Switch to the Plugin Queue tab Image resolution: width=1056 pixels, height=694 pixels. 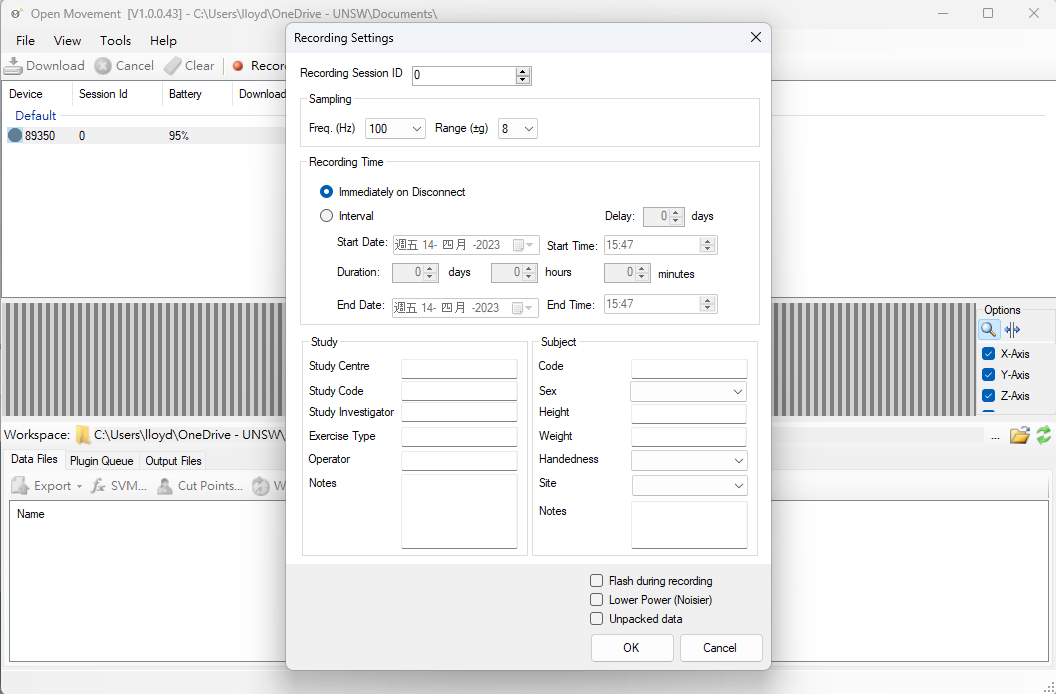click(x=102, y=461)
